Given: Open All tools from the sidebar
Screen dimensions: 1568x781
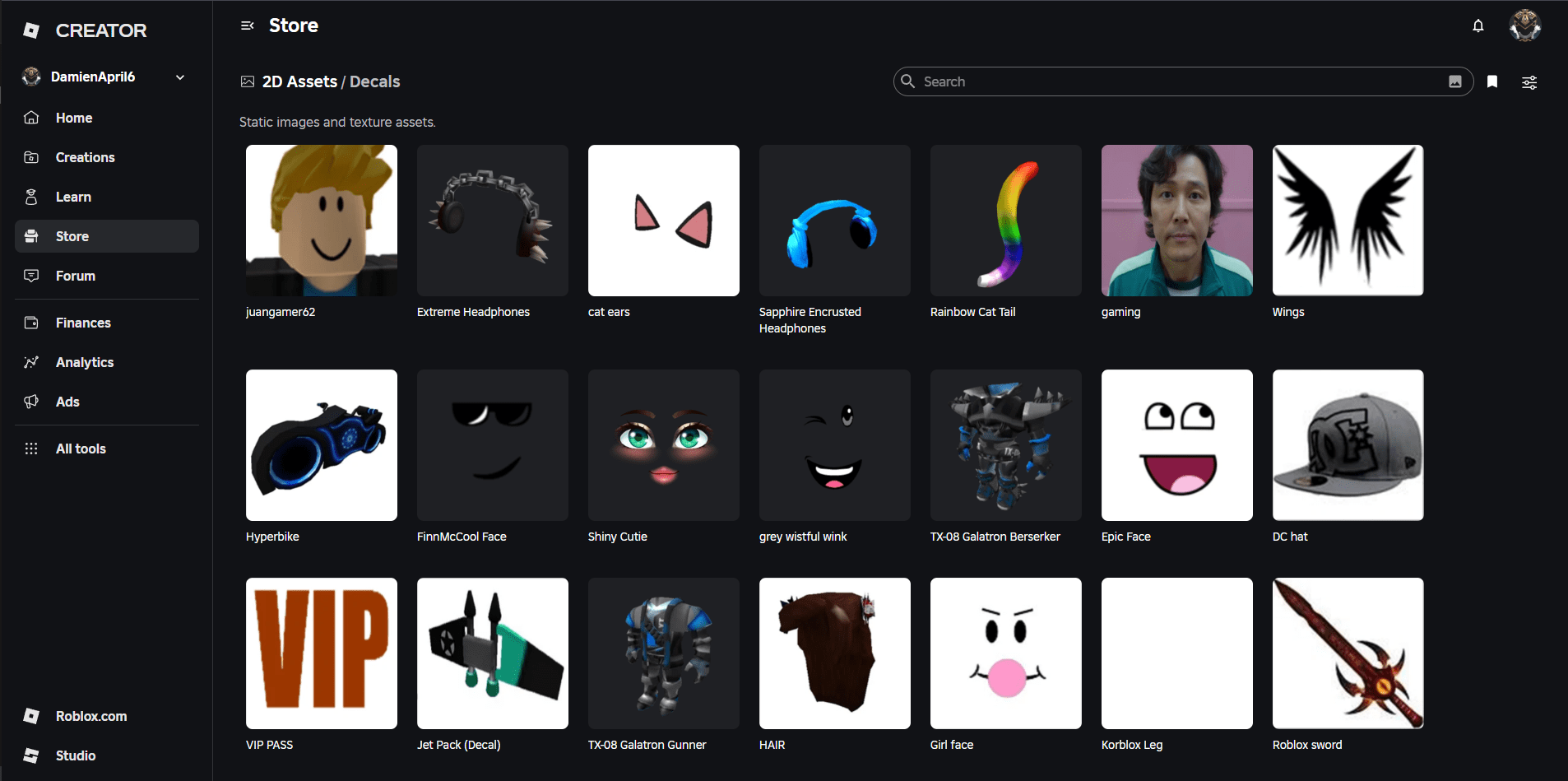Looking at the screenshot, I should 80,449.
